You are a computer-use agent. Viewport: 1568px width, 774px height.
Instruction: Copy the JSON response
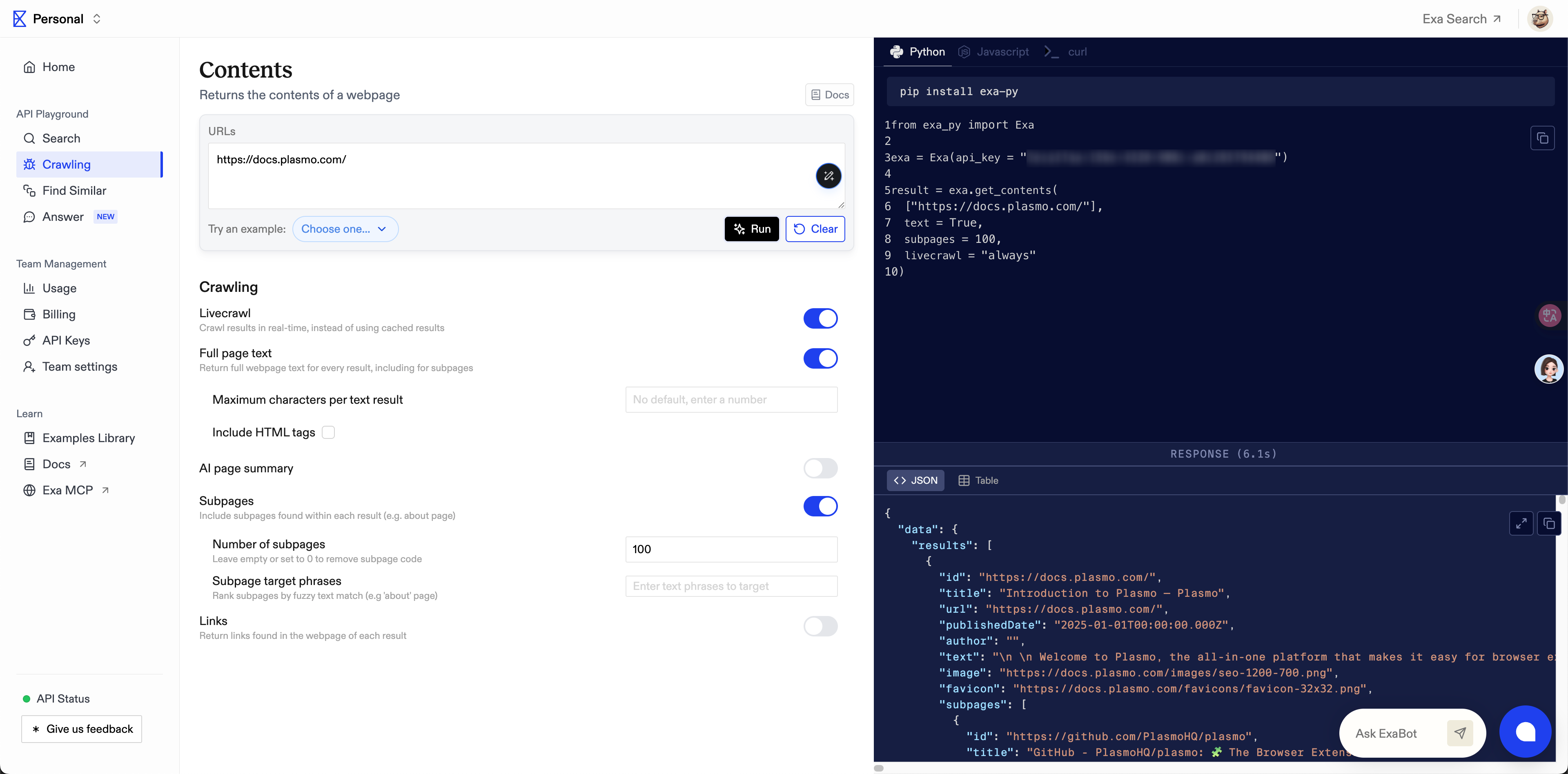tap(1548, 524)
